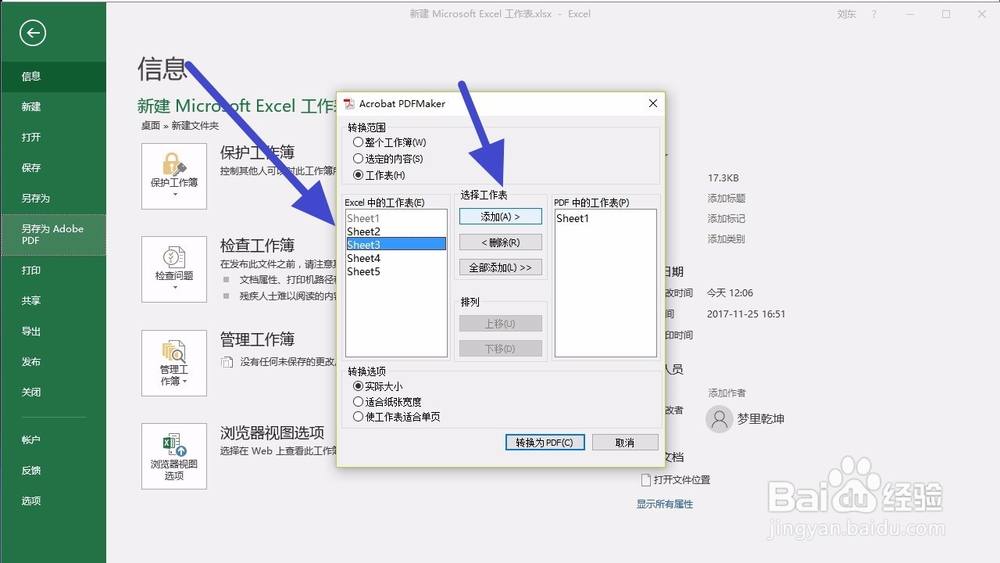1000x563 pixels.
Task: Open 反馈 in backstage menu
Action: coord(54,471)
